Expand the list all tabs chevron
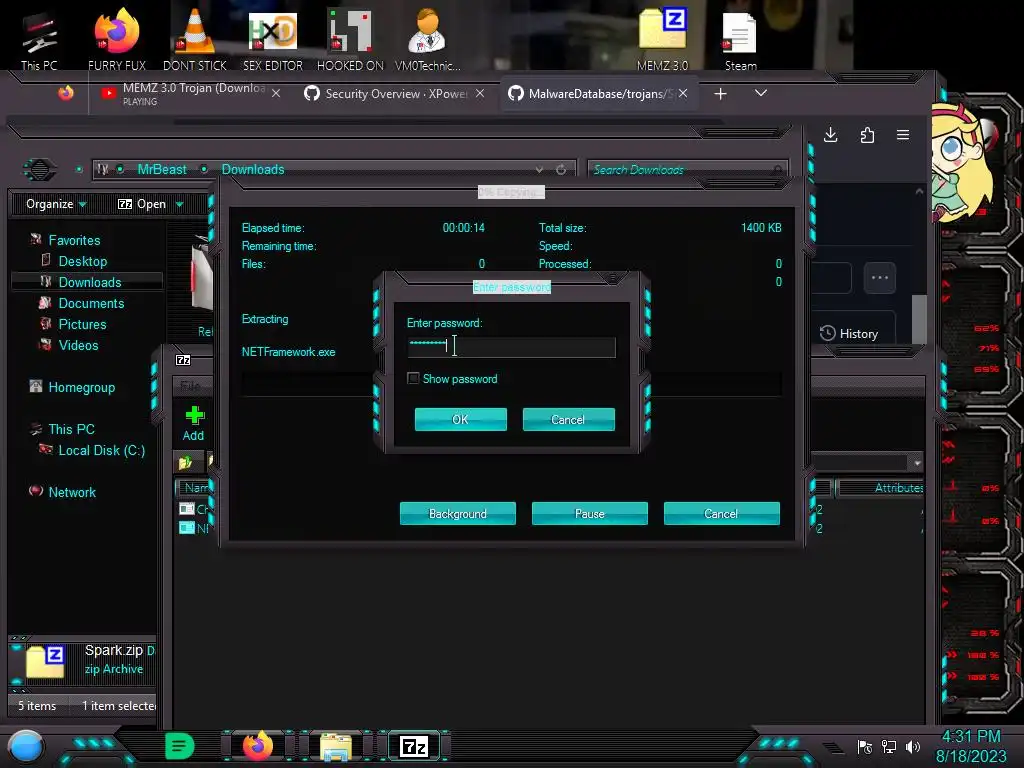 coord(761,93)
